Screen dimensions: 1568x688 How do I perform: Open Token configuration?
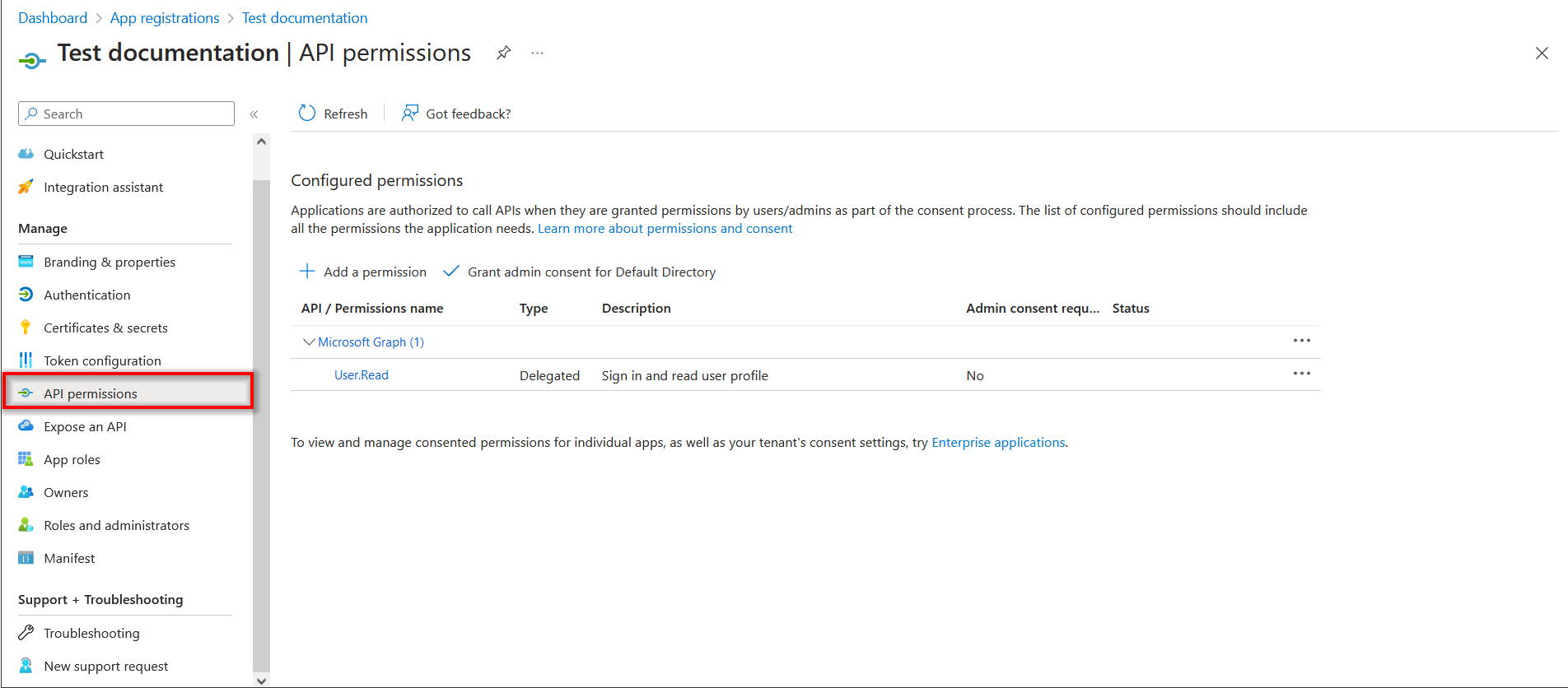click(x=102, y=360)
